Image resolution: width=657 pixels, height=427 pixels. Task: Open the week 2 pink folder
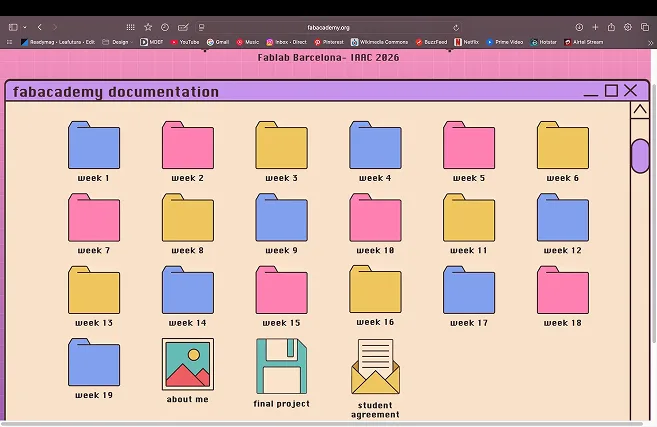coord(188,145)
